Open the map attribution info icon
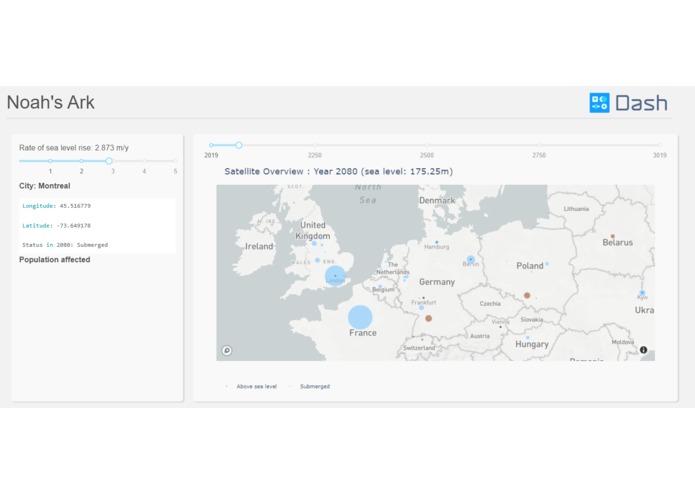This screenshot has height=494, width=695. [x=643, y=350]
